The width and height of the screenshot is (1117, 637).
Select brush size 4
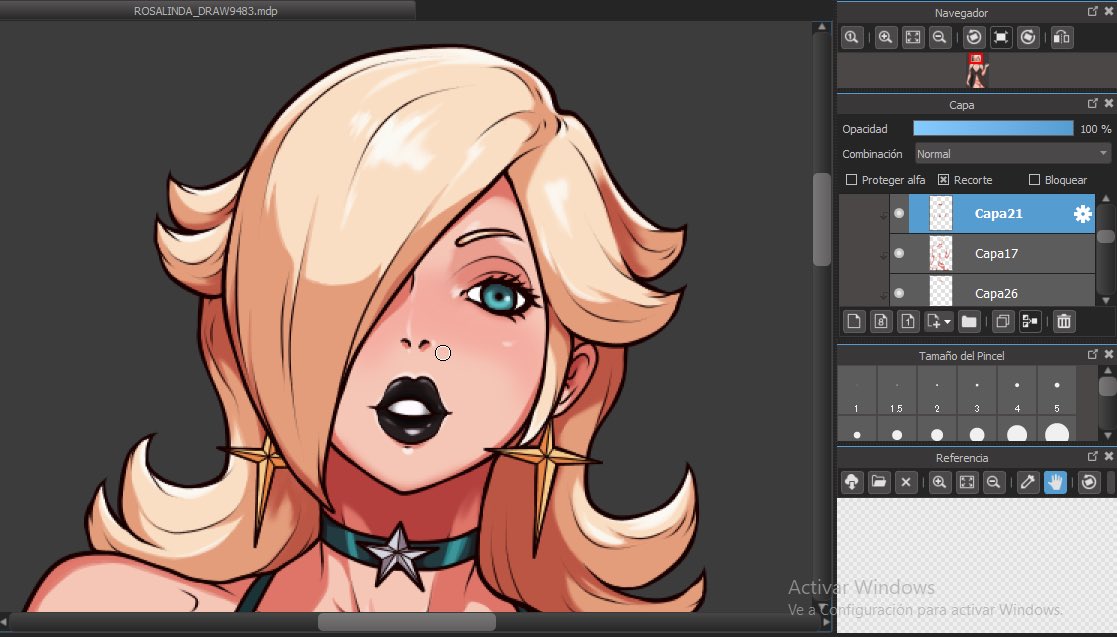(x=1017, y=390)
